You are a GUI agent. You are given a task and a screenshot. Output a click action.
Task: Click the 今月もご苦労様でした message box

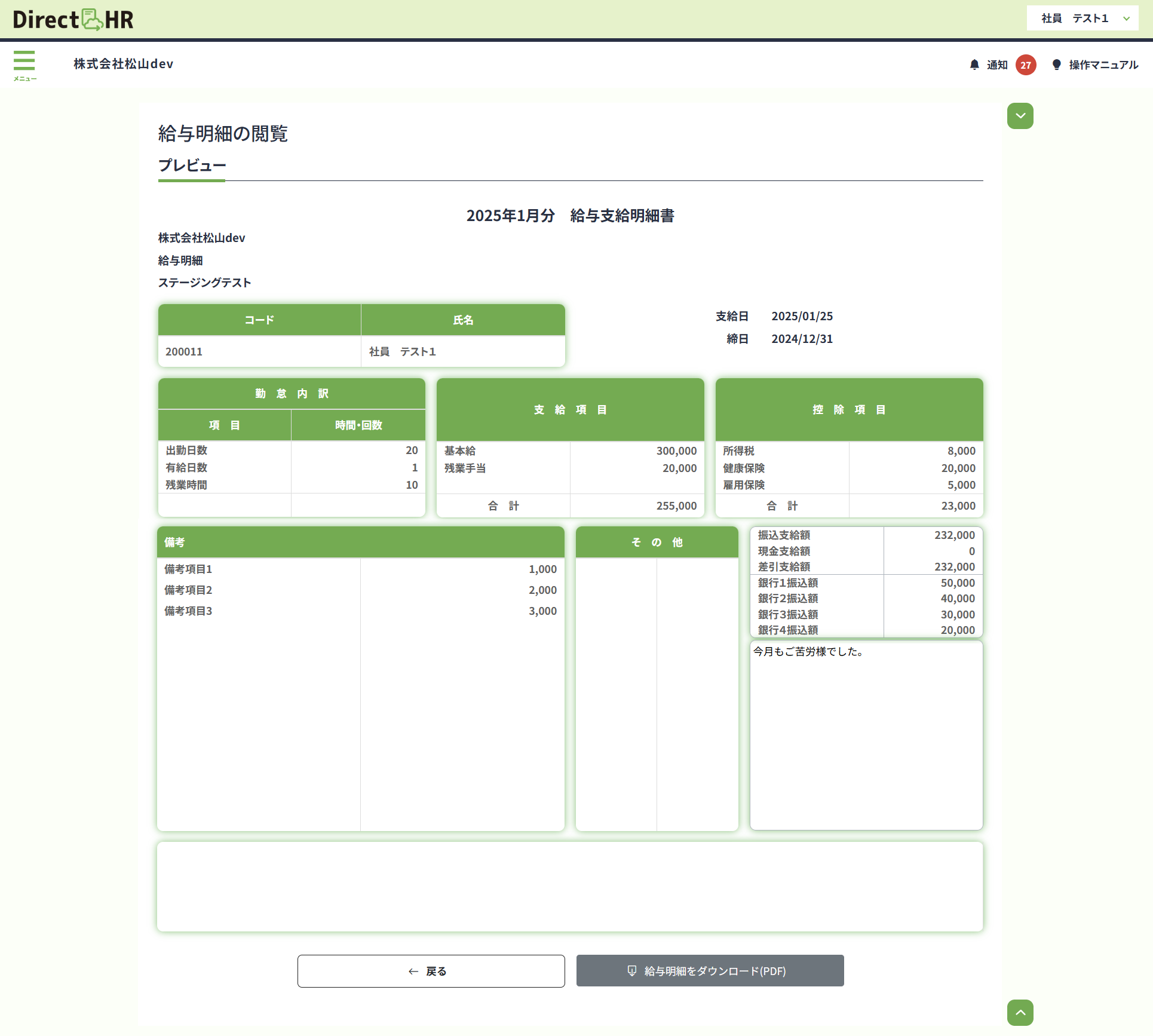[x=866, y=735]
